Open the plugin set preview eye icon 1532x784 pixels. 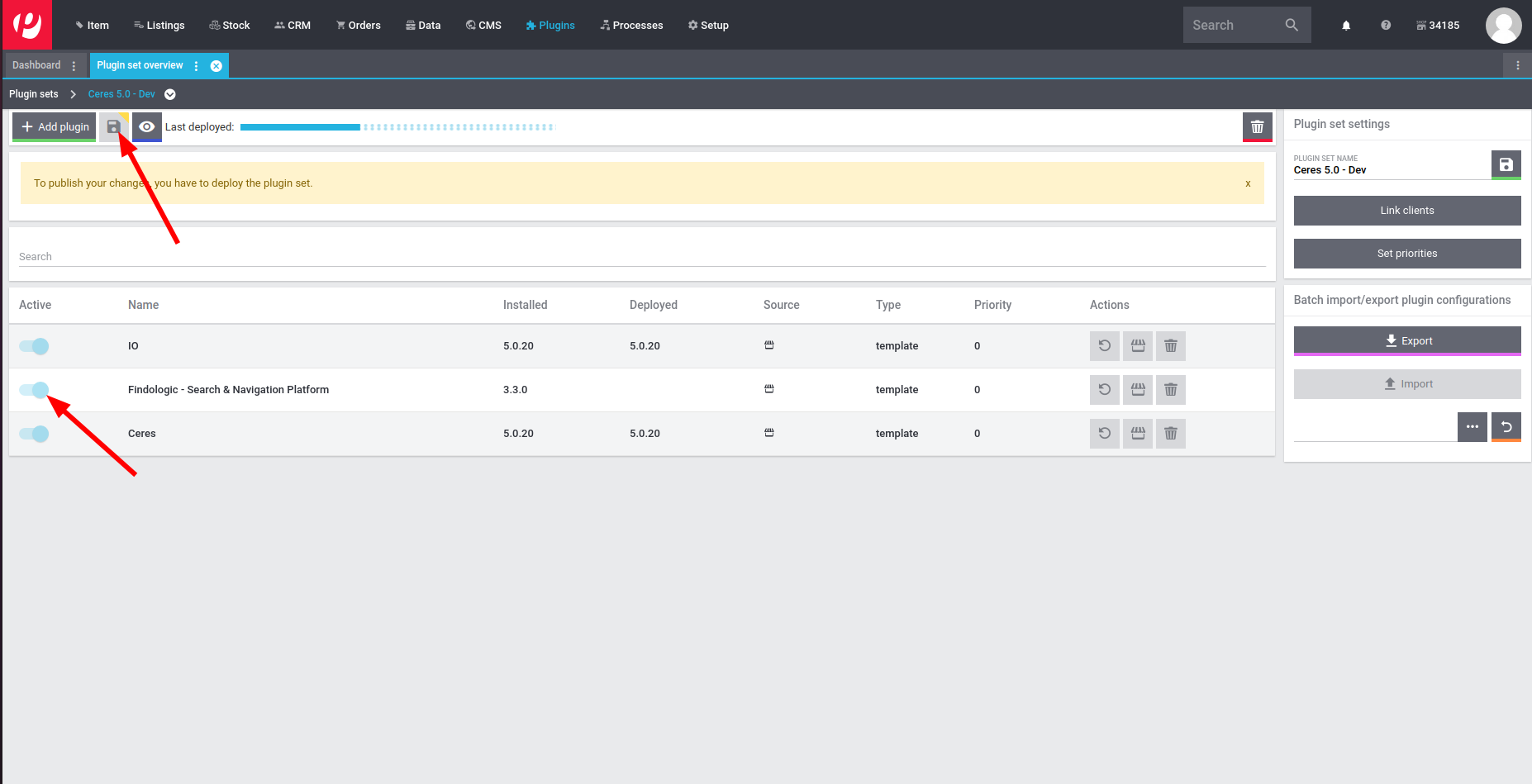[147, 127]
